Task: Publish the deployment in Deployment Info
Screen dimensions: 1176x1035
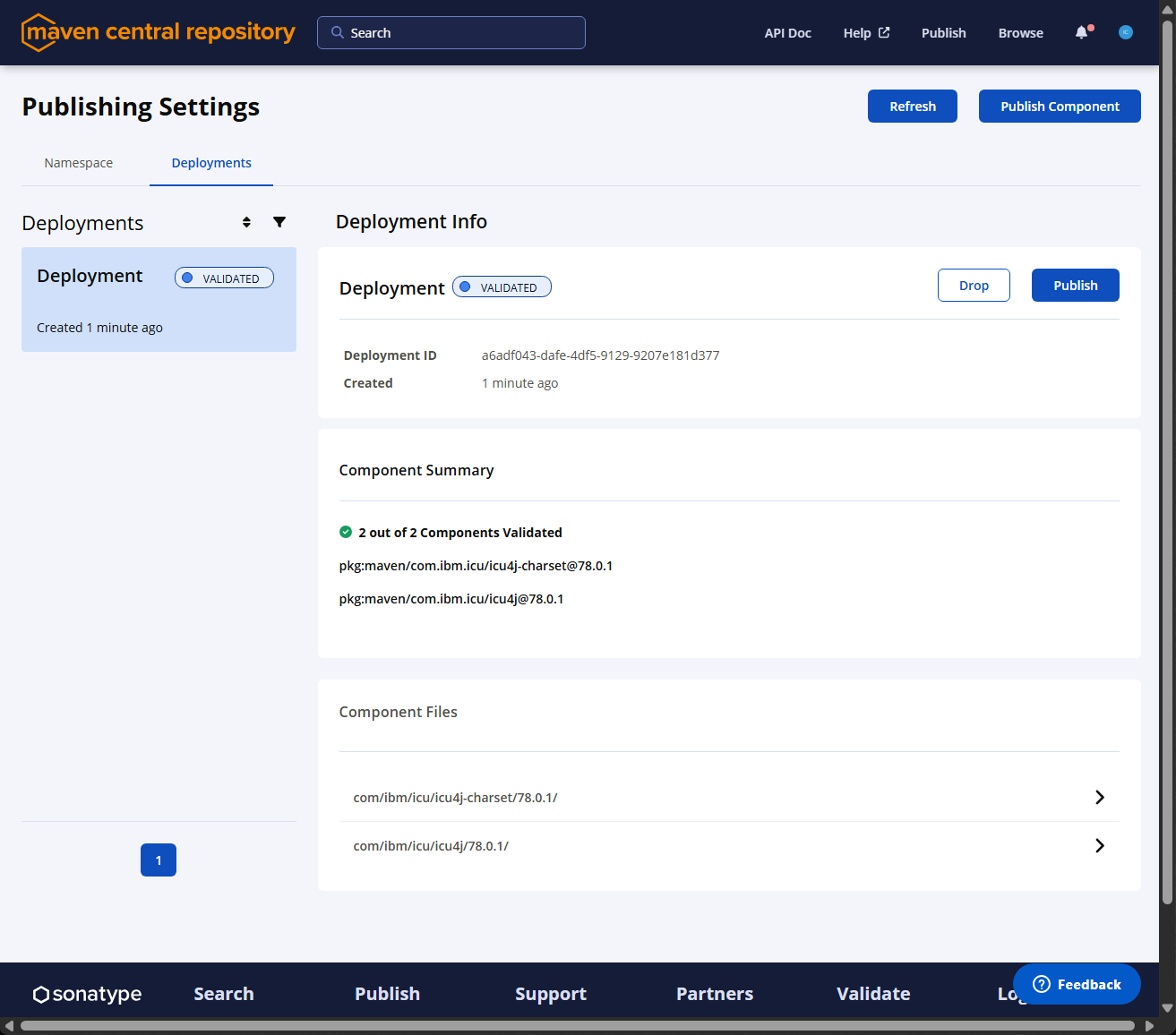Action: (1076, 285)
